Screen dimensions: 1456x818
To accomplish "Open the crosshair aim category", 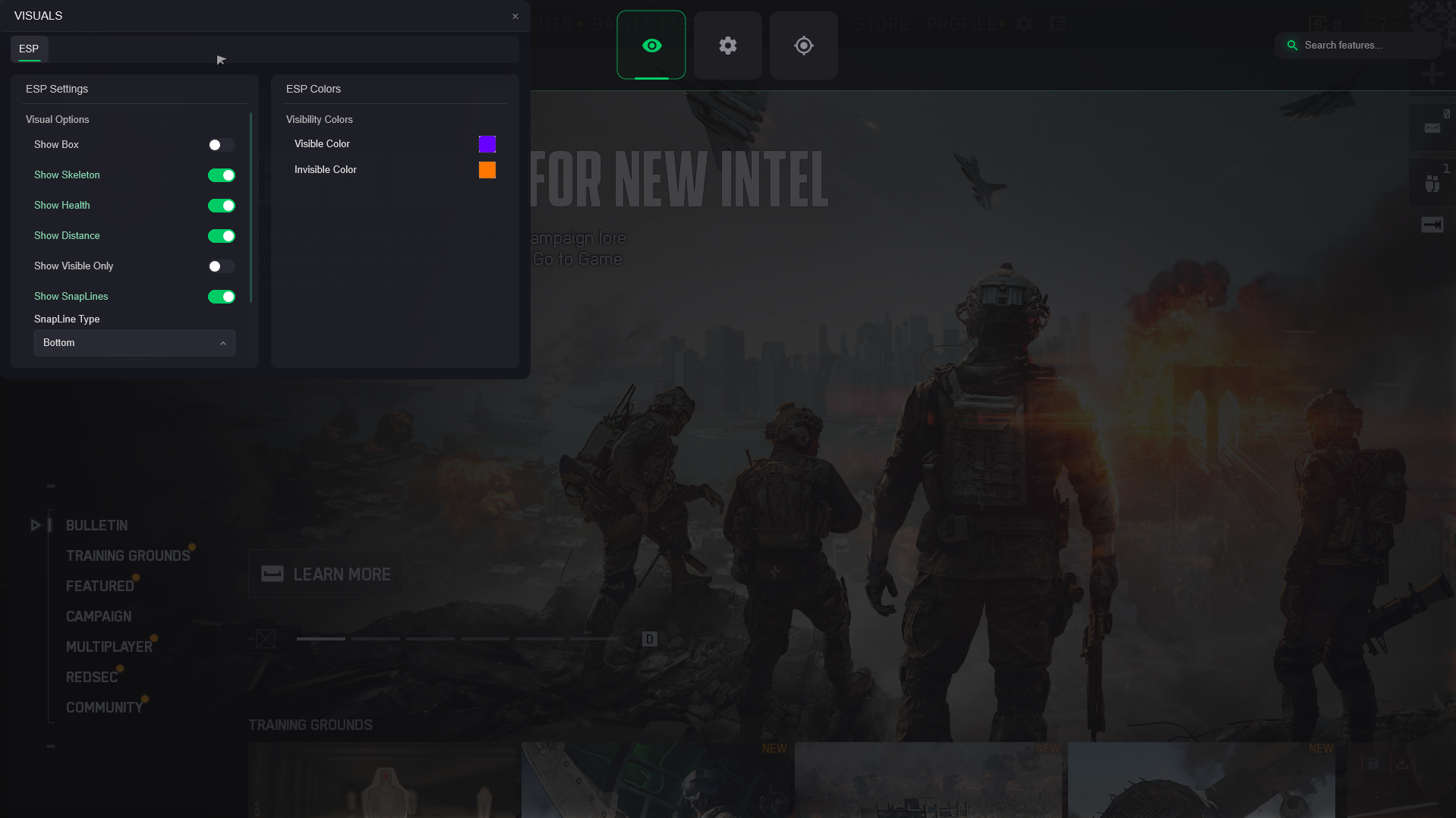I will click(803, 46).
